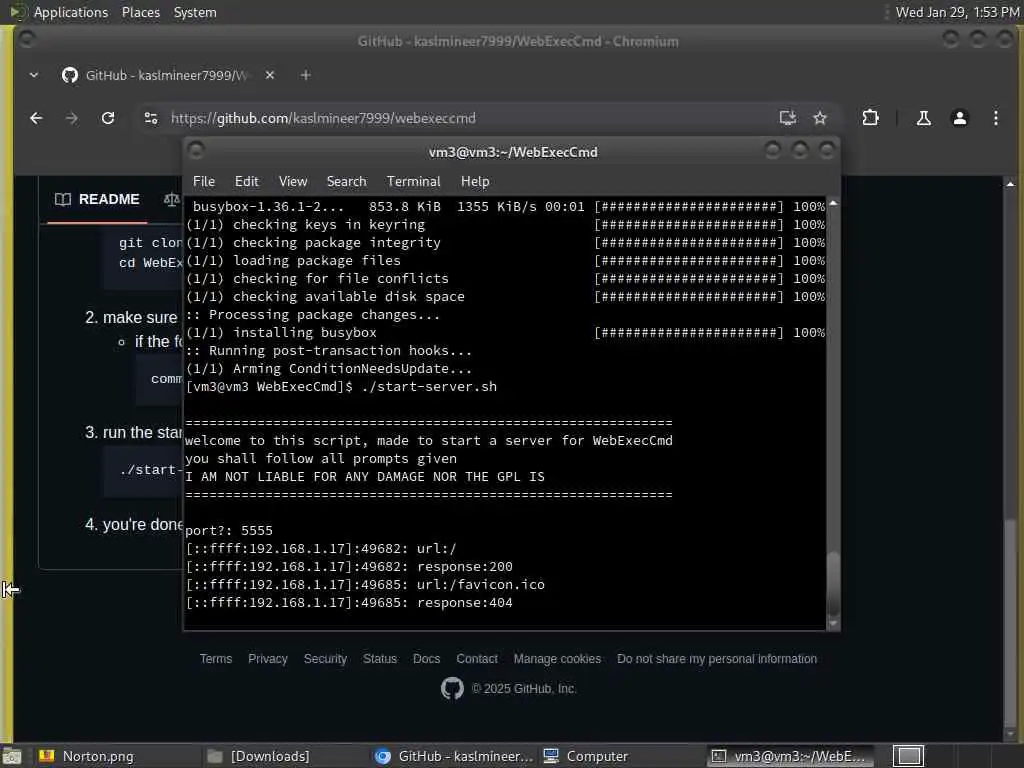Click terminal line 'port?: 5555'
This screenshot has width=1024, height=768.
229,531
